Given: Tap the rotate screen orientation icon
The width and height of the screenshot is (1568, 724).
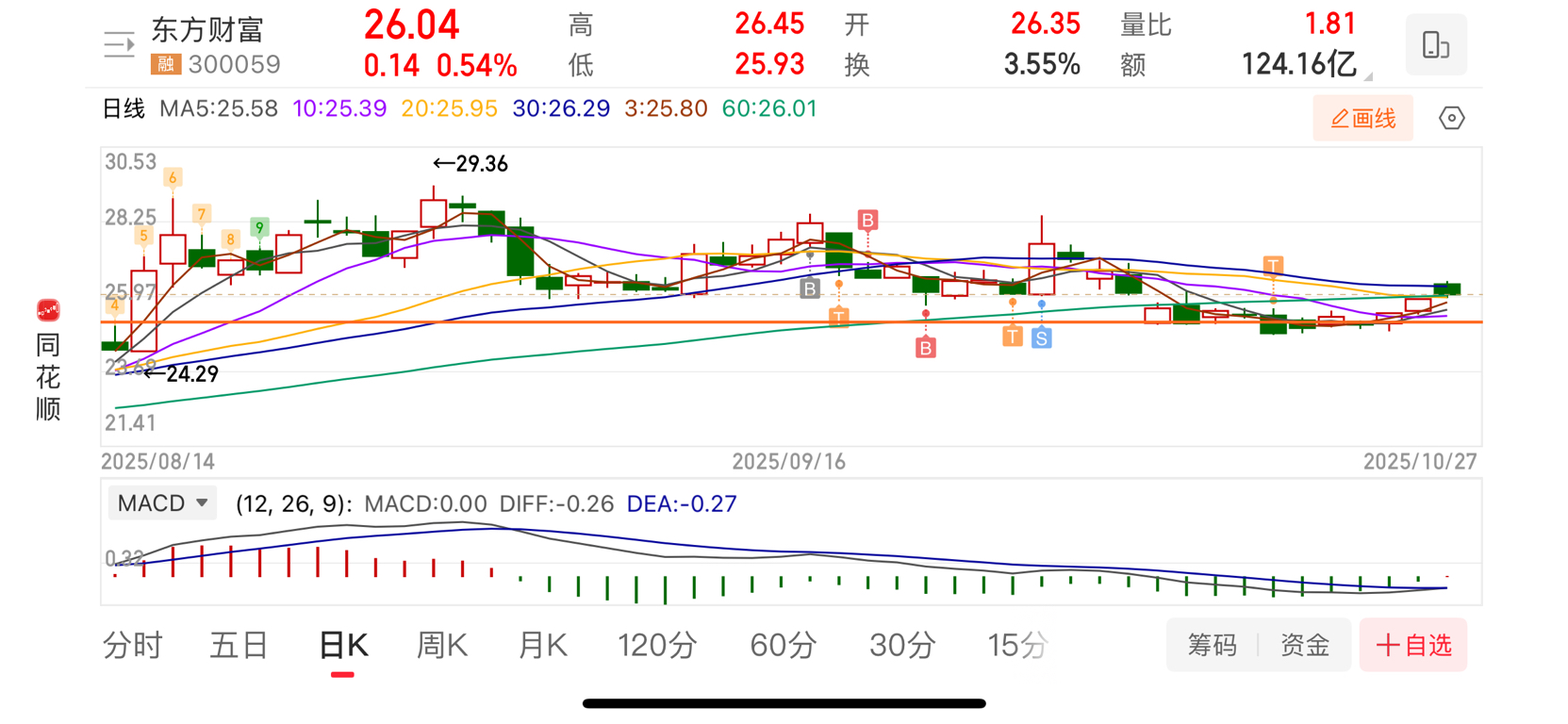Looking at the screenshot, I should click(x=1436, y=44).
